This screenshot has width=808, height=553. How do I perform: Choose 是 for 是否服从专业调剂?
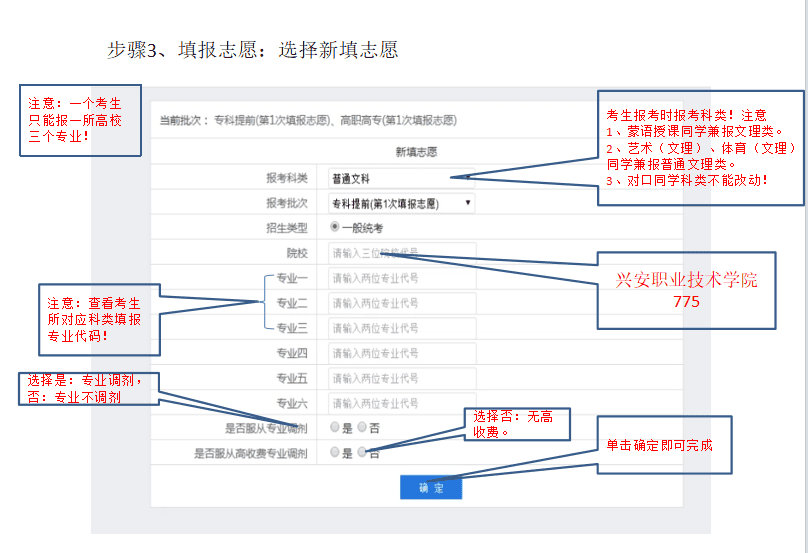[x=335, y=428]
